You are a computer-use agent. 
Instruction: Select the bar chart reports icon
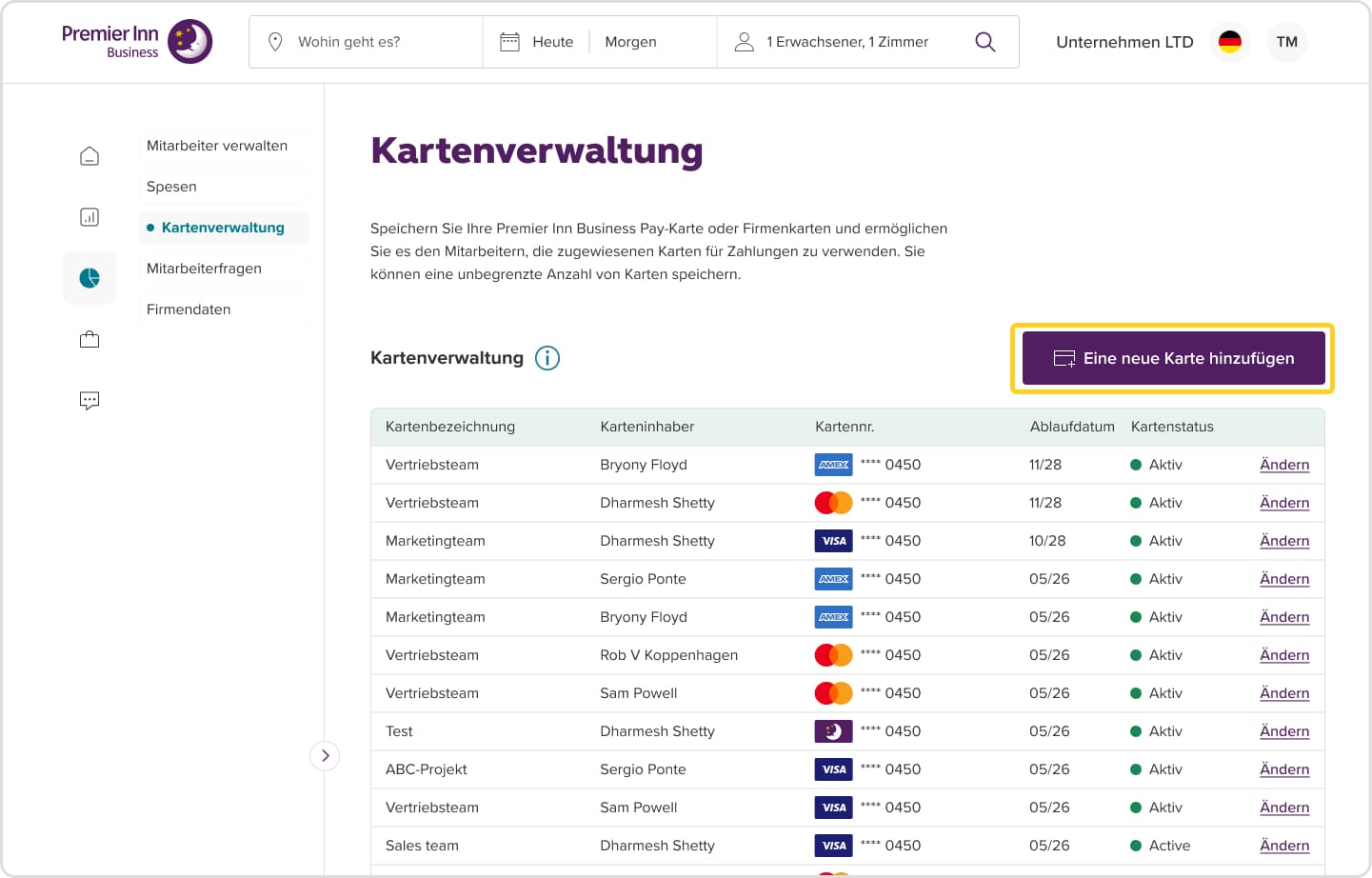[89, 216]
